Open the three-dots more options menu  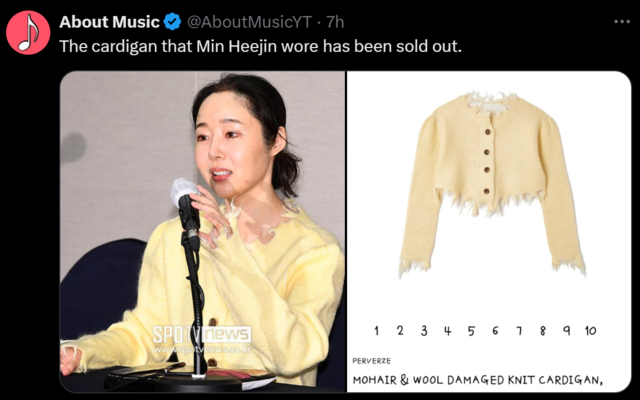coord(622,22)
